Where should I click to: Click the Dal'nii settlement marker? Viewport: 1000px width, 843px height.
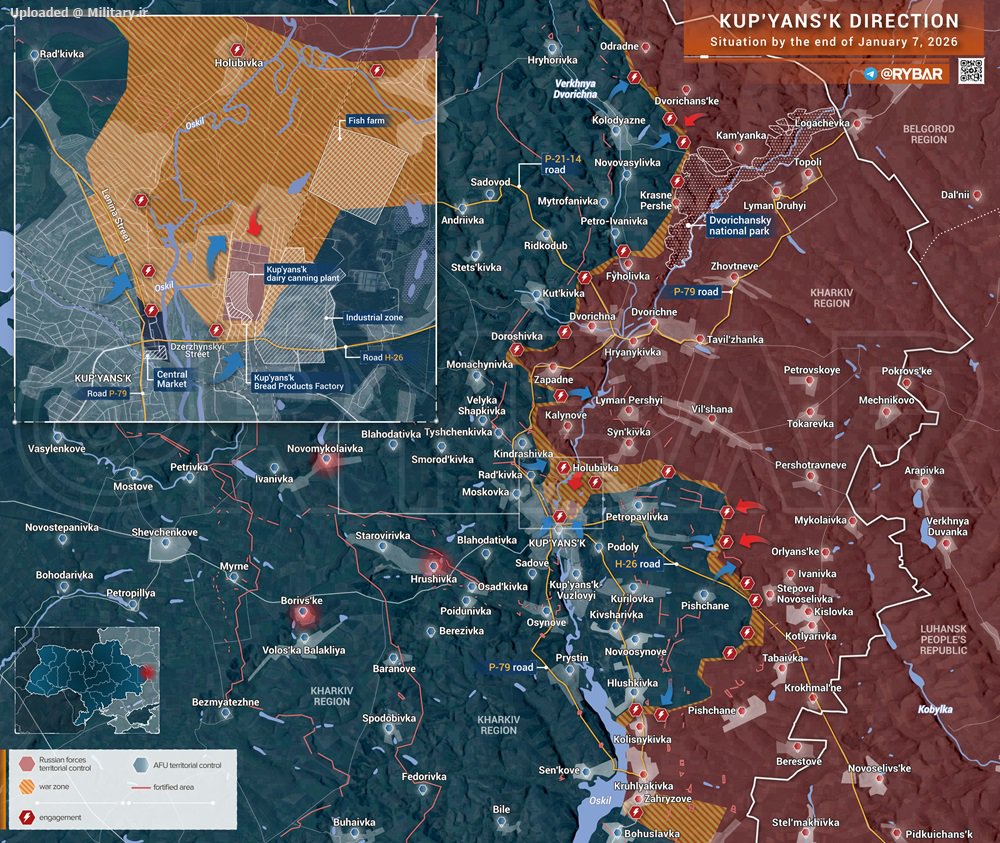pos(977,195)
